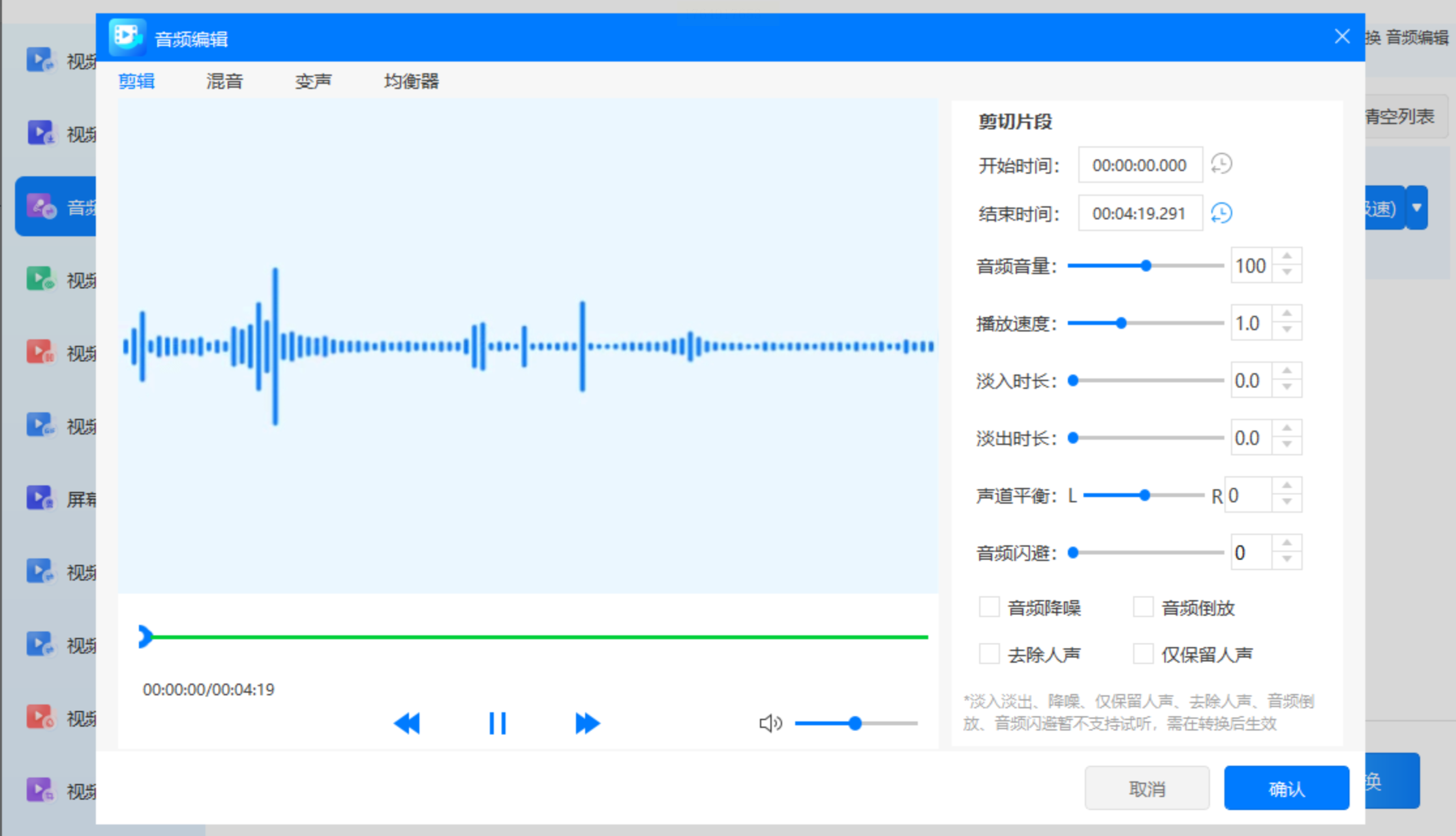
Task: Tick the 去除人声 checkbox
Action: point(989,653)
